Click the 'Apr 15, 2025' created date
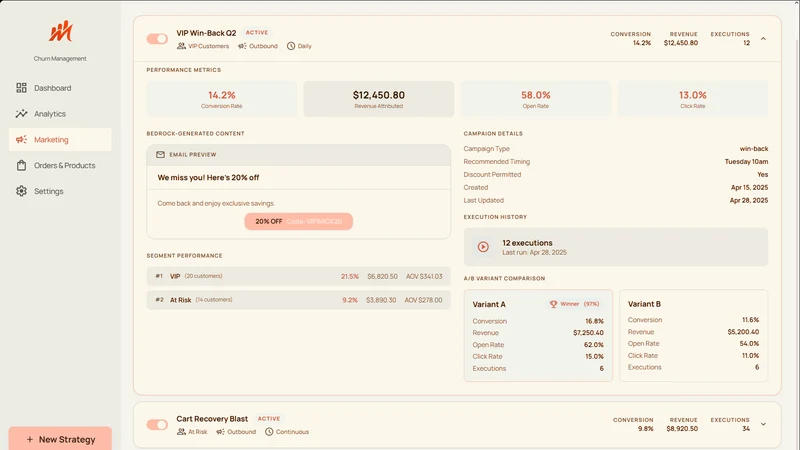Screen dimensions: 800x450 [749, 188]
